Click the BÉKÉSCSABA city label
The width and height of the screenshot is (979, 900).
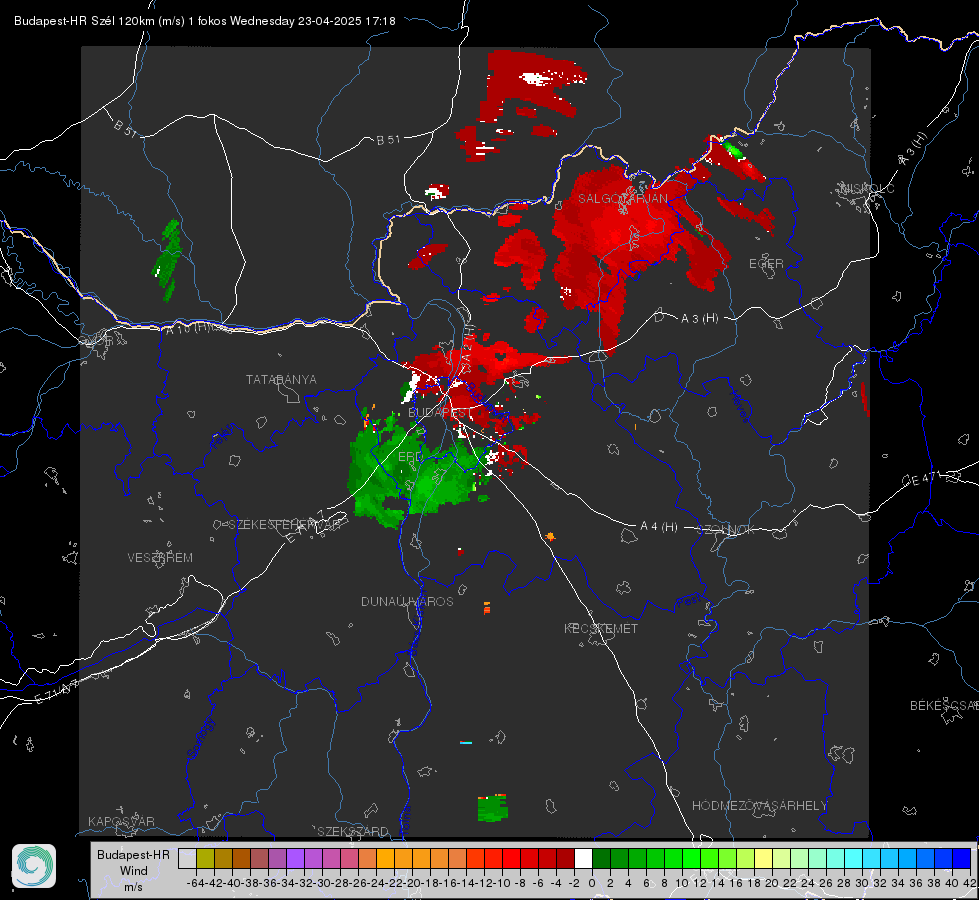point(944,706)
